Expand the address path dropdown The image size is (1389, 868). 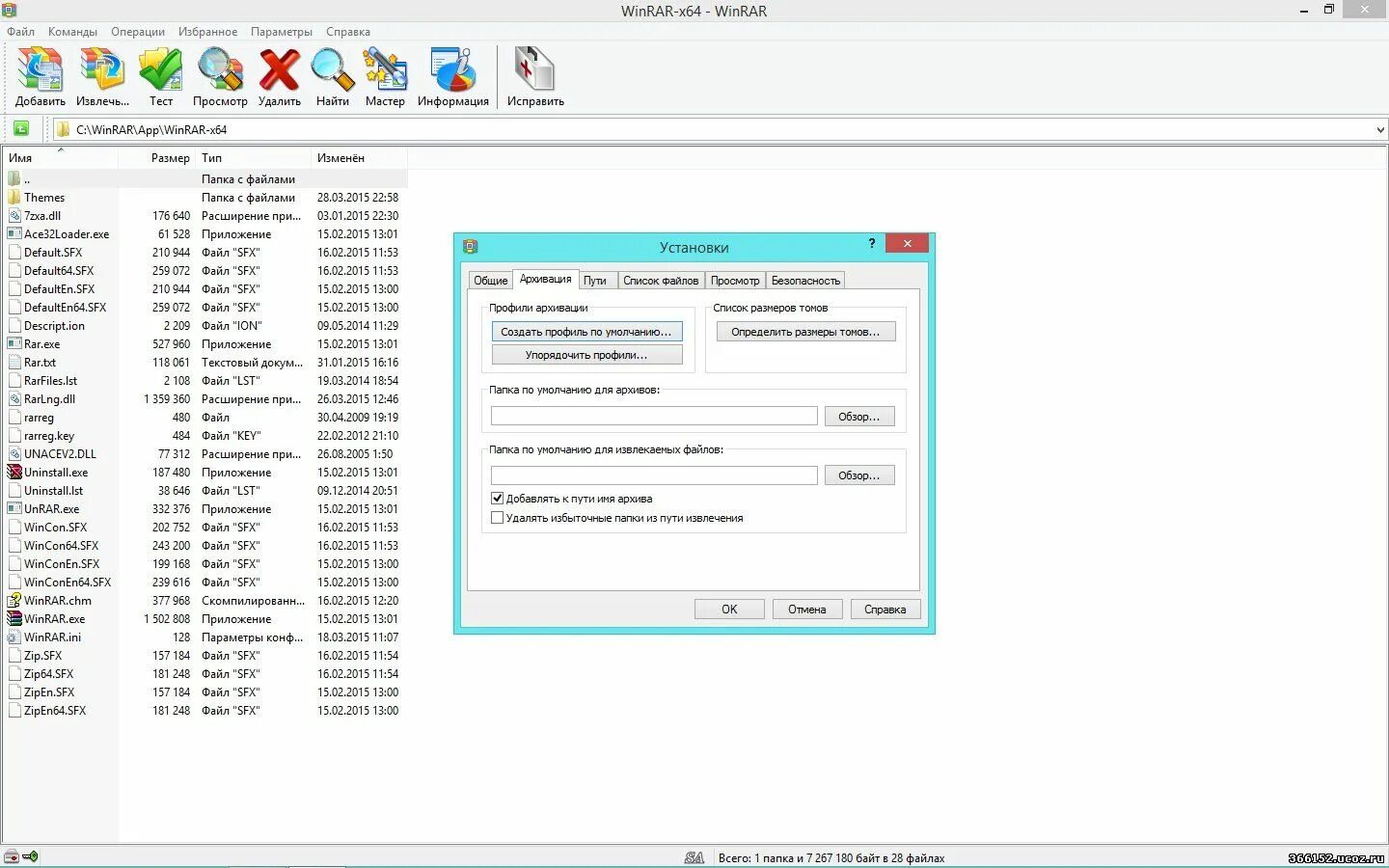[1380, 129]
